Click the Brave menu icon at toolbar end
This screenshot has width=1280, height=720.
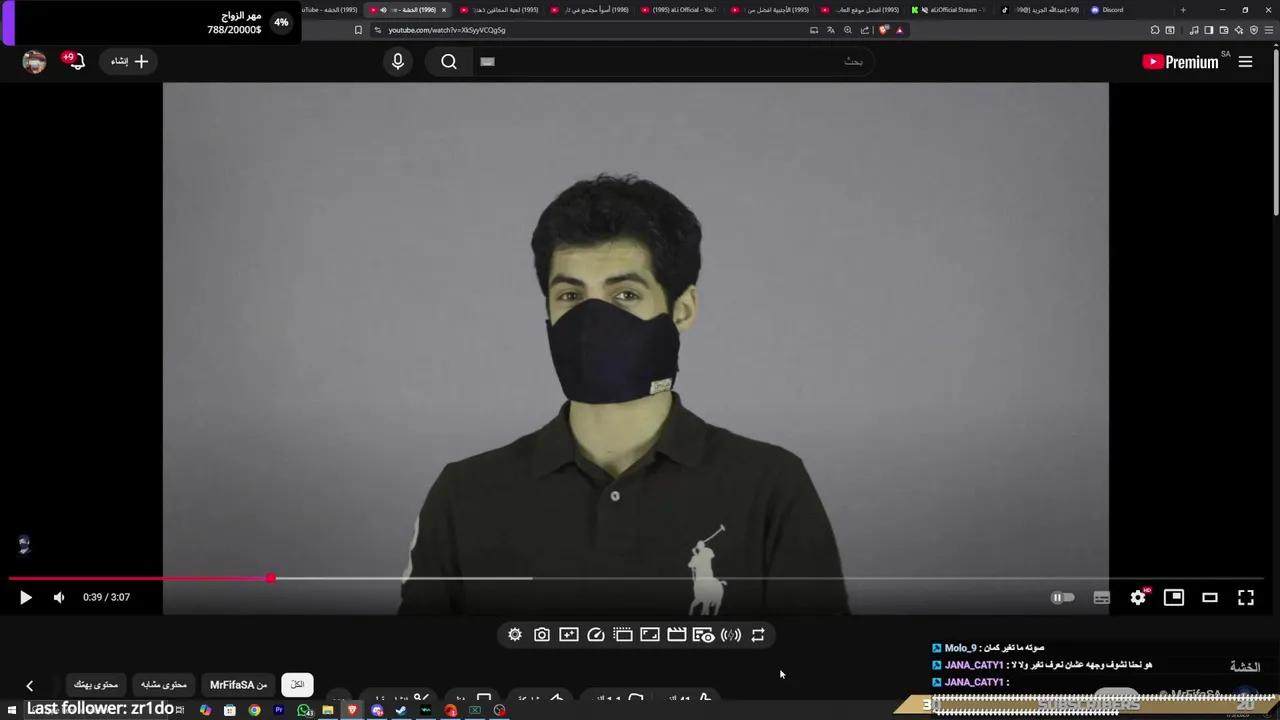point(1270,30)
